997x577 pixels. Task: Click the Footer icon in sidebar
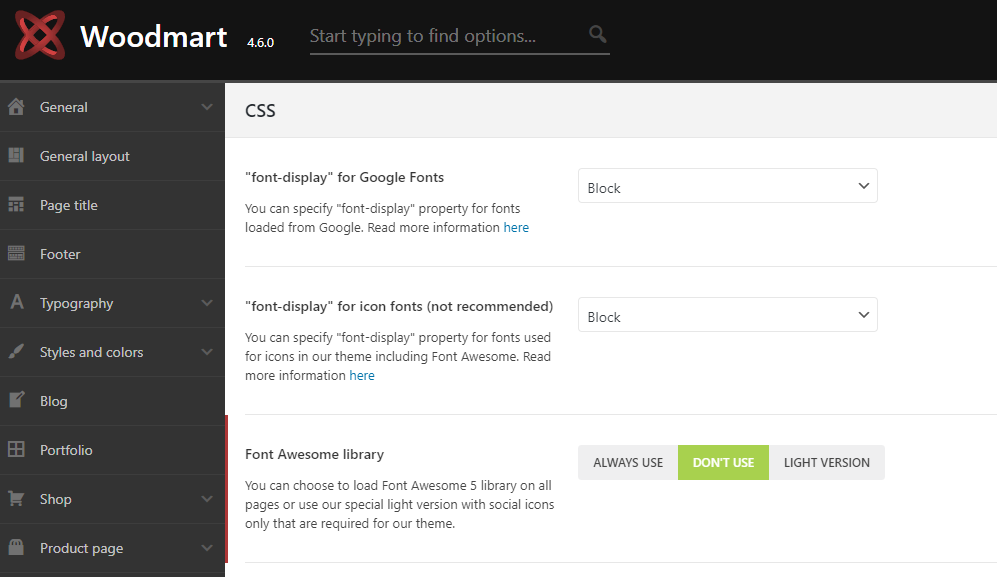(x=16, y=254)
